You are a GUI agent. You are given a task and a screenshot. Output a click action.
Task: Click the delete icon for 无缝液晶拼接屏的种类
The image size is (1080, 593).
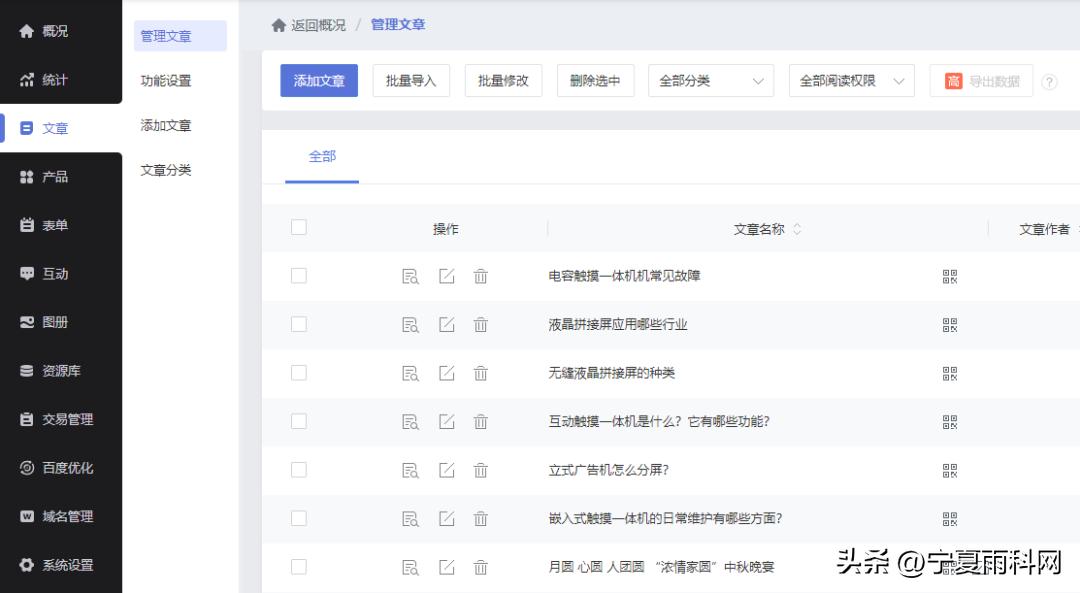click(481, 373)
